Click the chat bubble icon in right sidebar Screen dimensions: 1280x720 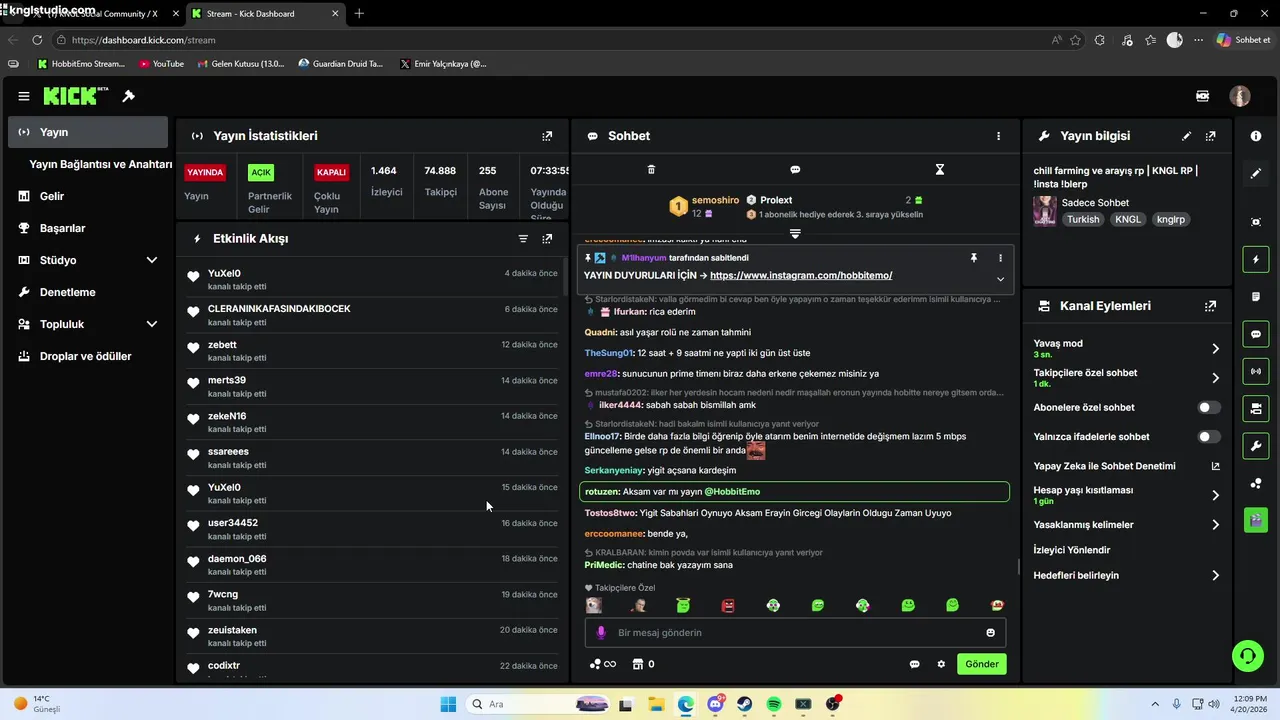pos(1256,334)
